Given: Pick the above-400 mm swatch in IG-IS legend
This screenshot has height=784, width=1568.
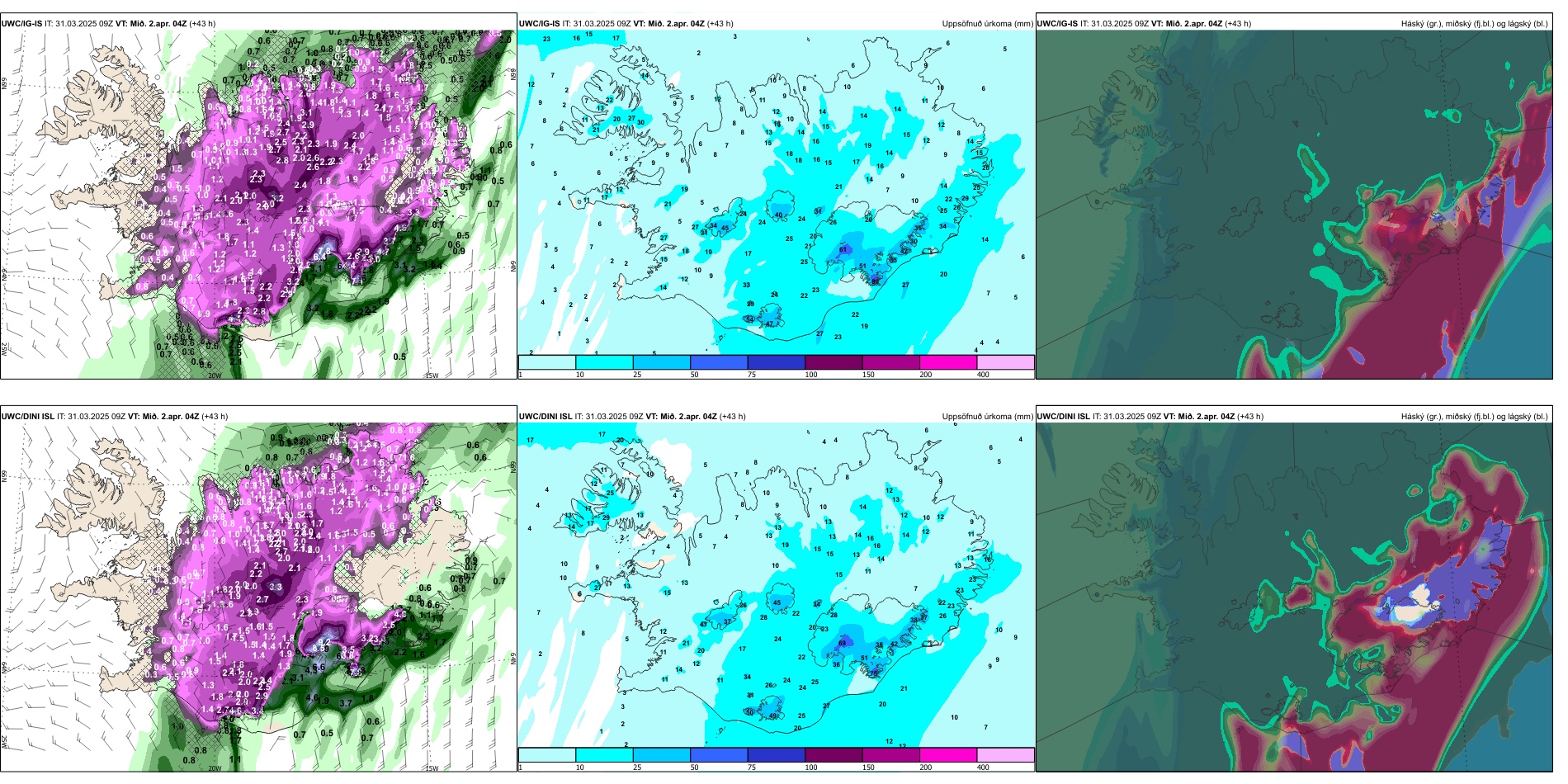Looking at the screenshot, I should click(1006, 362).
